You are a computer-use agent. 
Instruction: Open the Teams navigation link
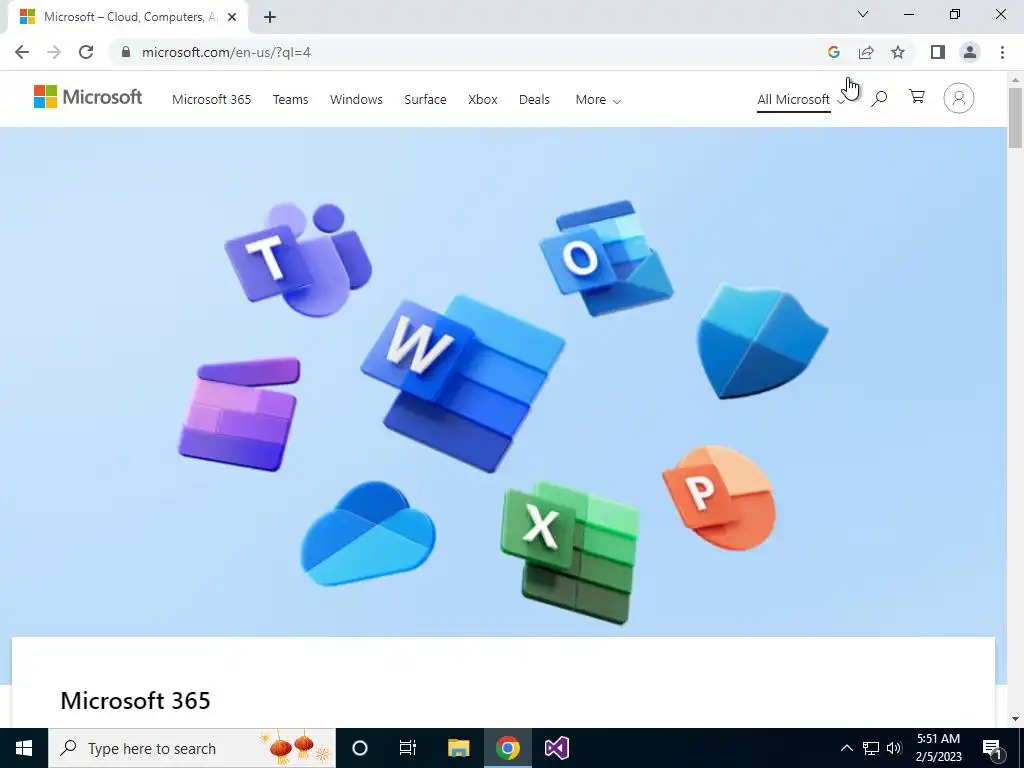point(291,100)
